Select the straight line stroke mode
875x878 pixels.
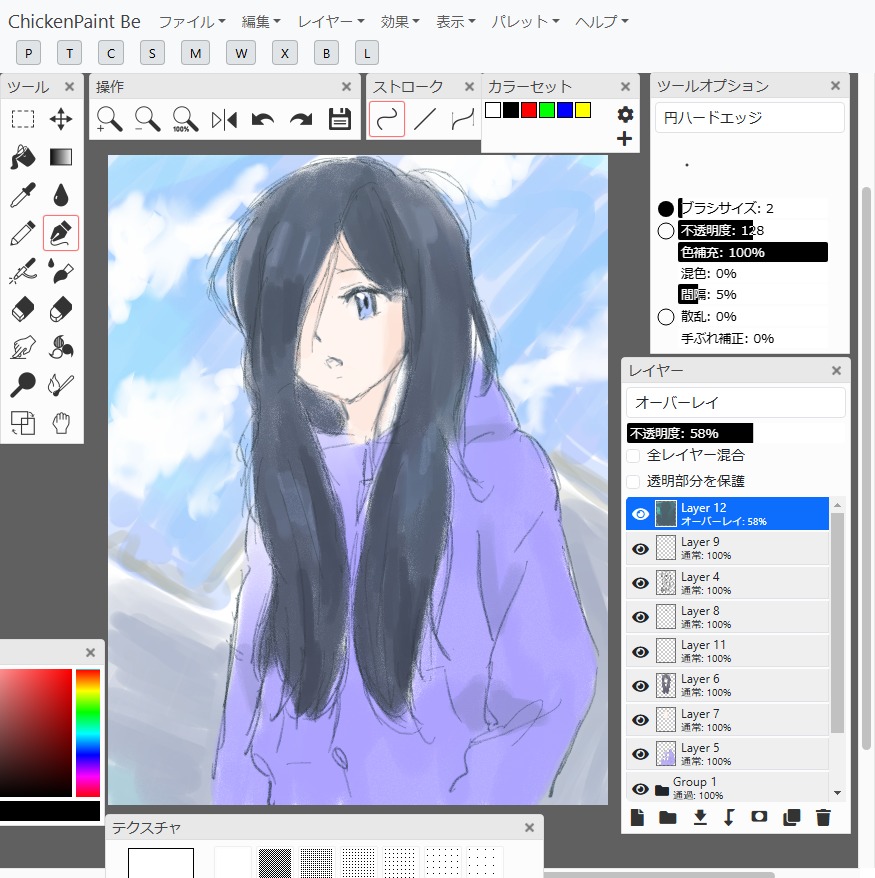pos(425,120)
